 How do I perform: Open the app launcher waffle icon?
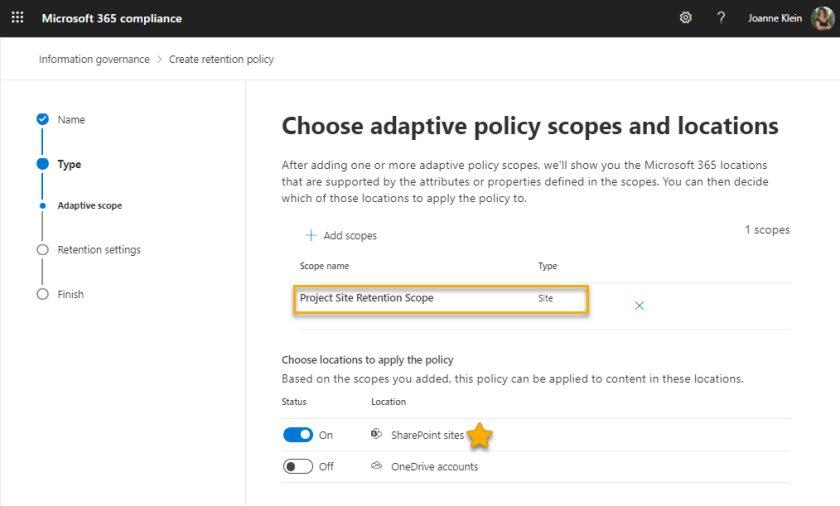point(17,17)
